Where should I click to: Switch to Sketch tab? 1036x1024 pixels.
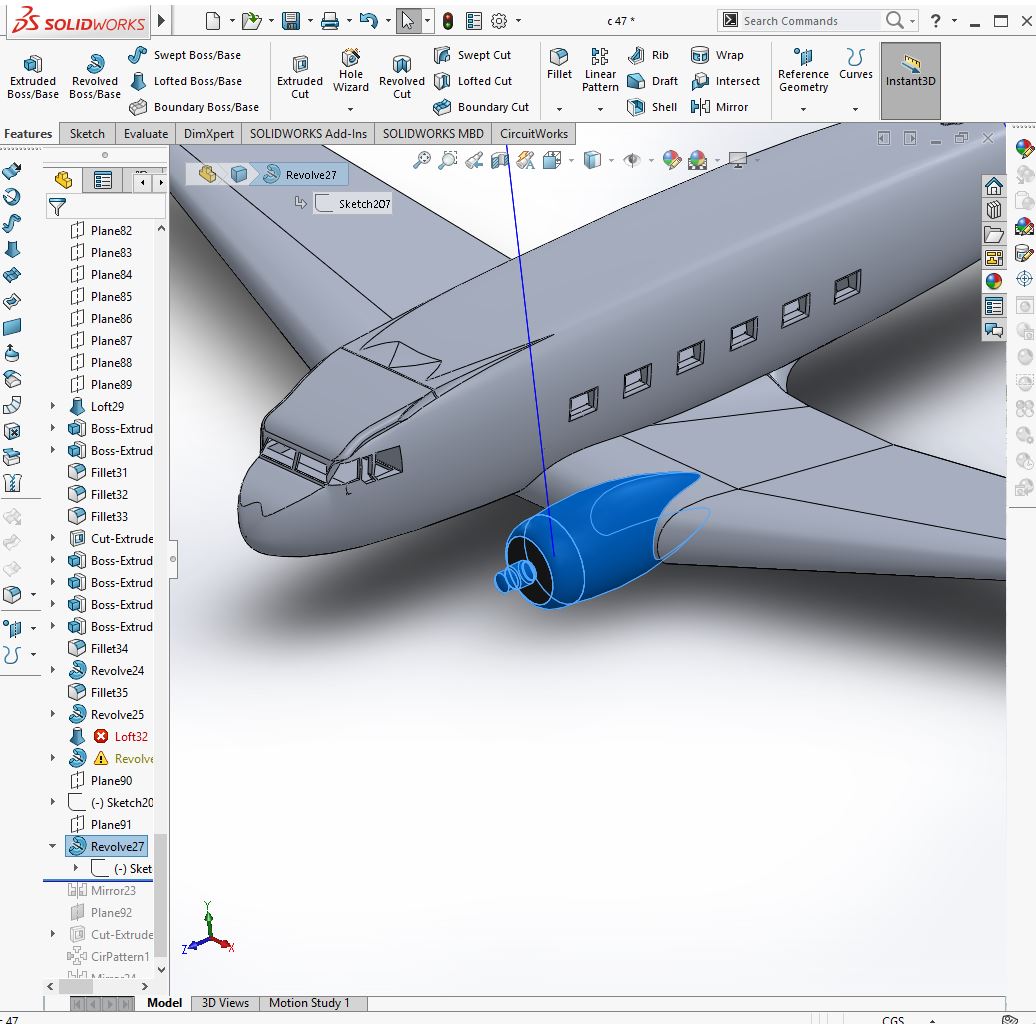(x=87, y=133)
